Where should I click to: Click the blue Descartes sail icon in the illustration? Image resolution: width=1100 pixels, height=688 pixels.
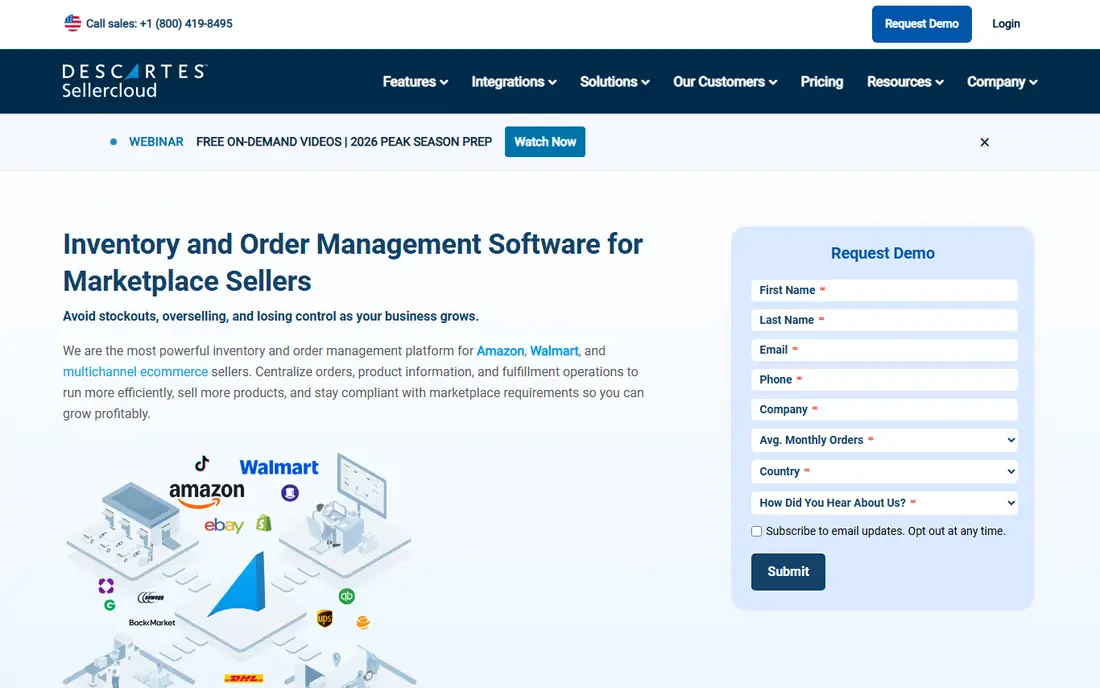click(237, 584)
